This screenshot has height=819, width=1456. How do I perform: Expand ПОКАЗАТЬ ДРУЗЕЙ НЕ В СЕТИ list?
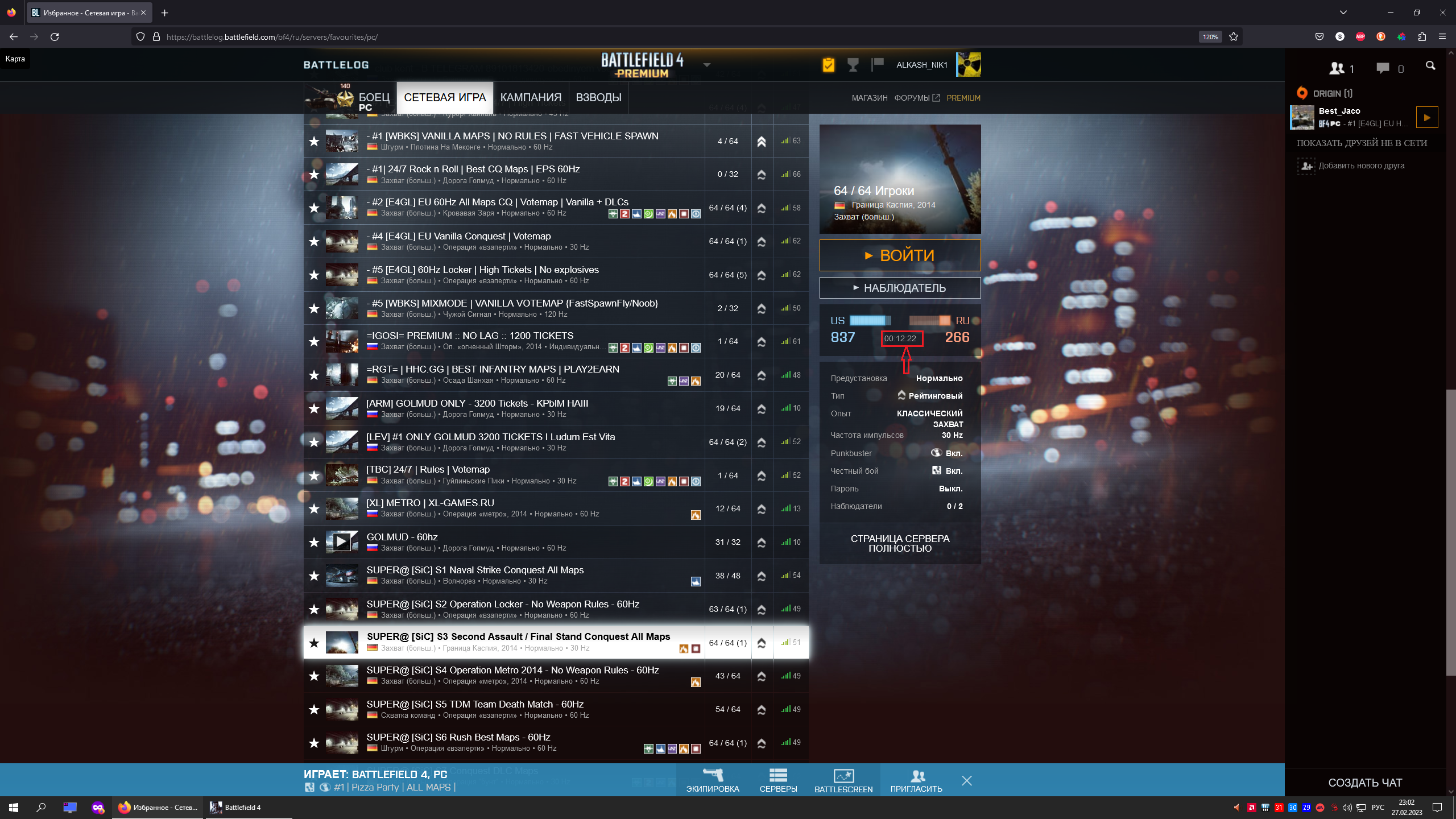[x=1362, y=143]
